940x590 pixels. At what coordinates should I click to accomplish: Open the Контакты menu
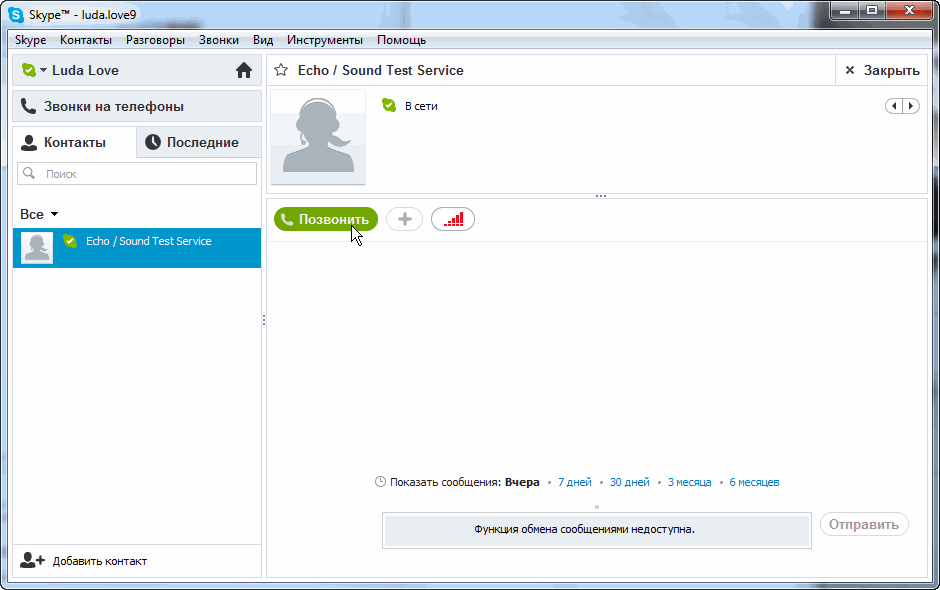pos(86,40)
